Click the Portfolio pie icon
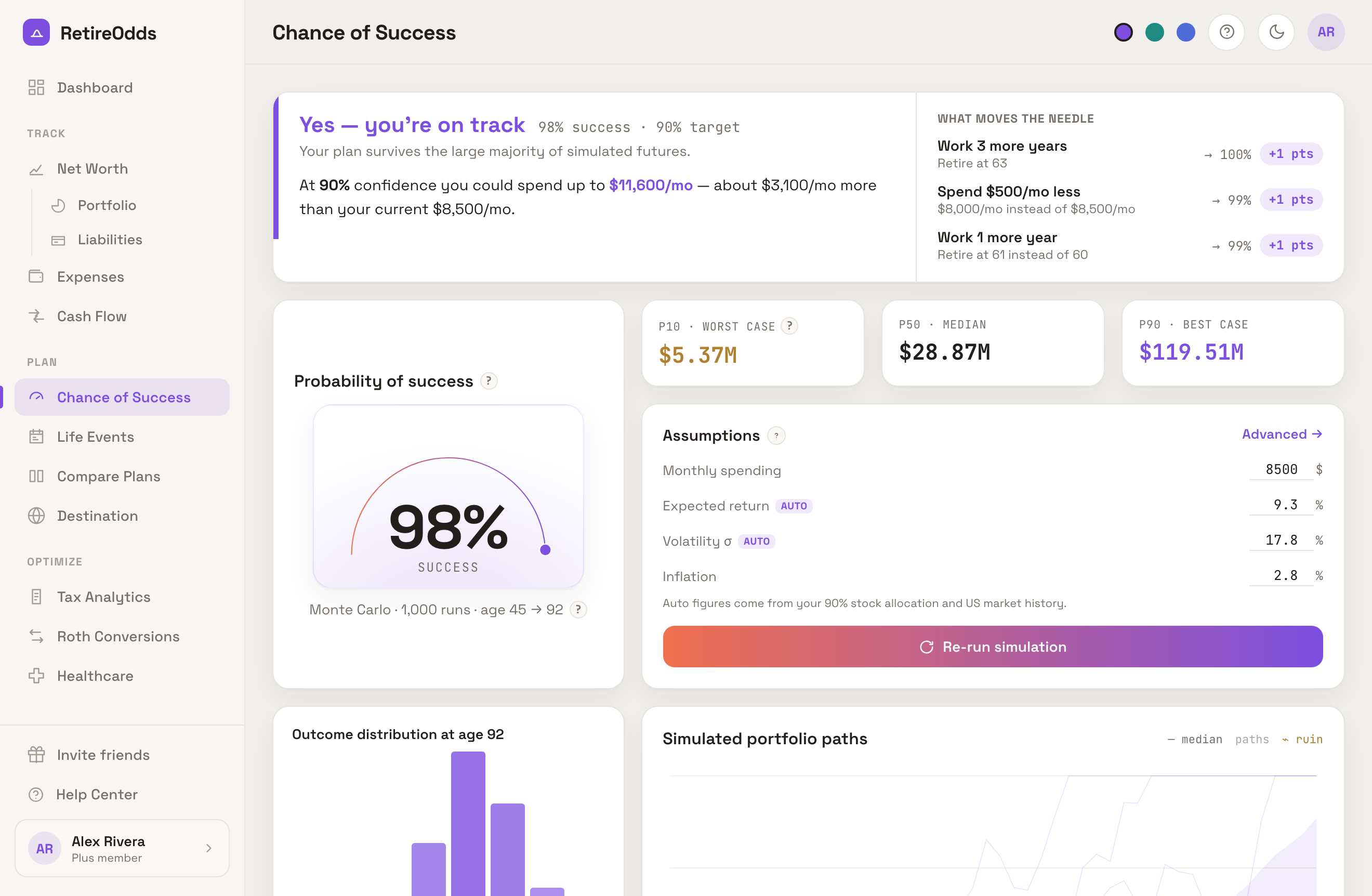 click(x=58, y=205)
